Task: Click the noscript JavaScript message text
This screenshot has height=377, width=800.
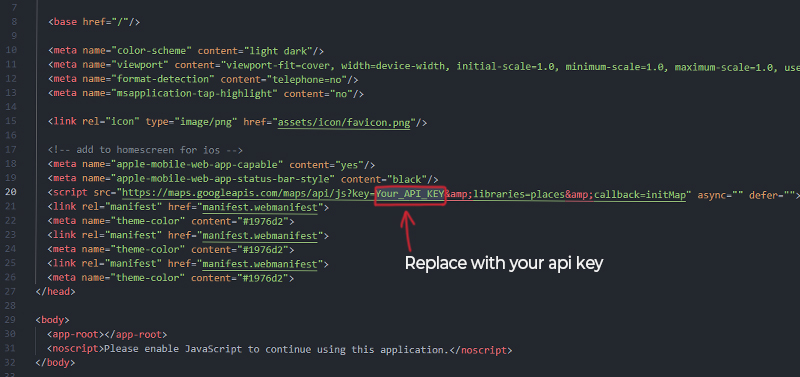Action: (276, 350)
